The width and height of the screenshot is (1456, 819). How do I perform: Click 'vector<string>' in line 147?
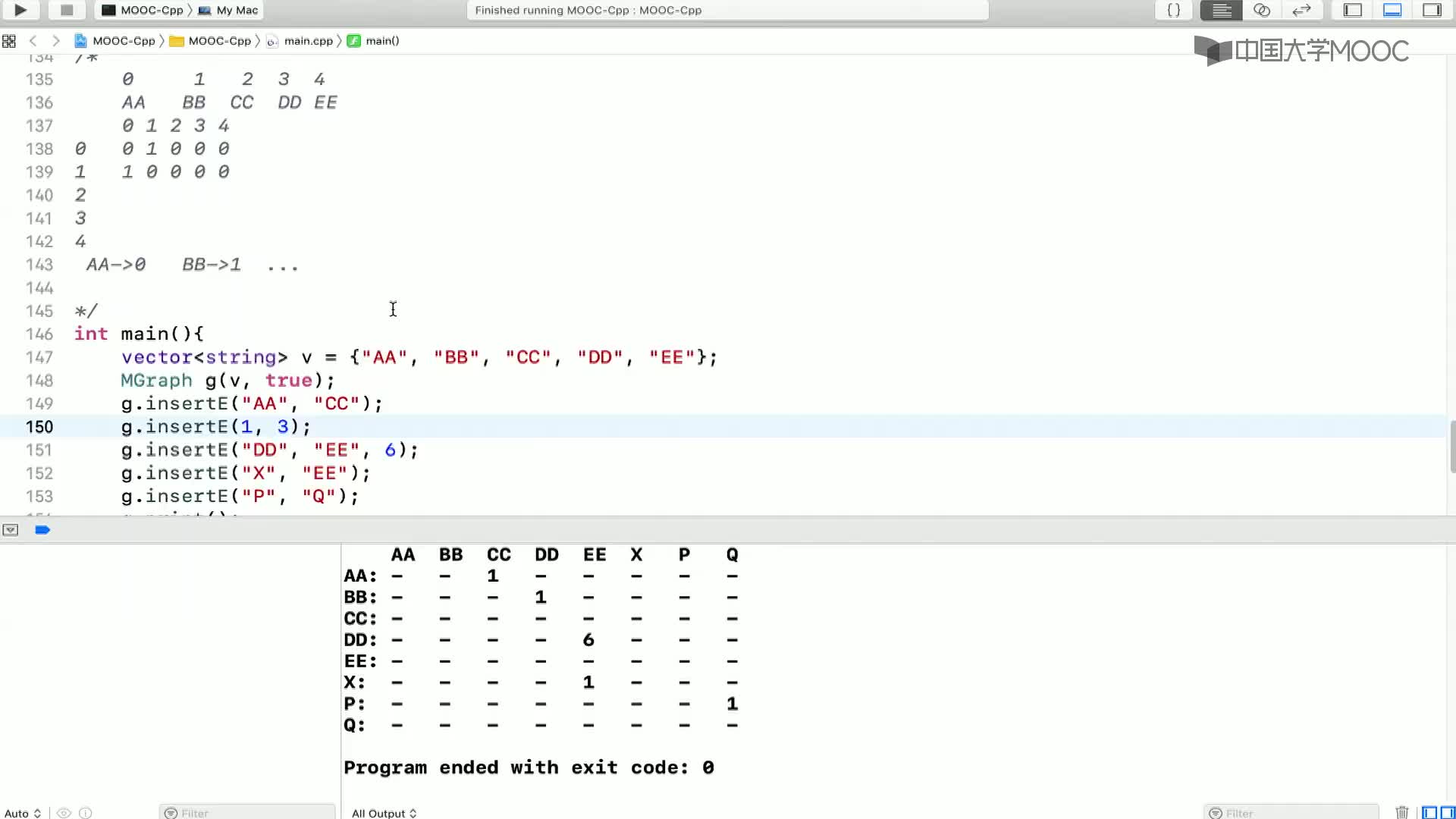coord(204,357)
